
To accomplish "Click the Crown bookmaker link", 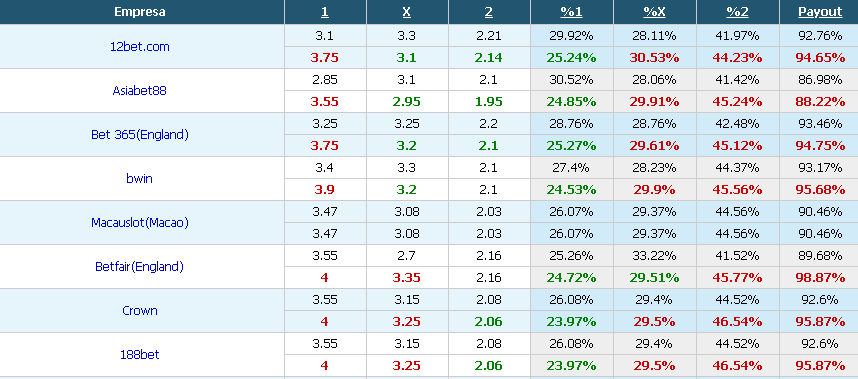I will (x=140, y=311).
